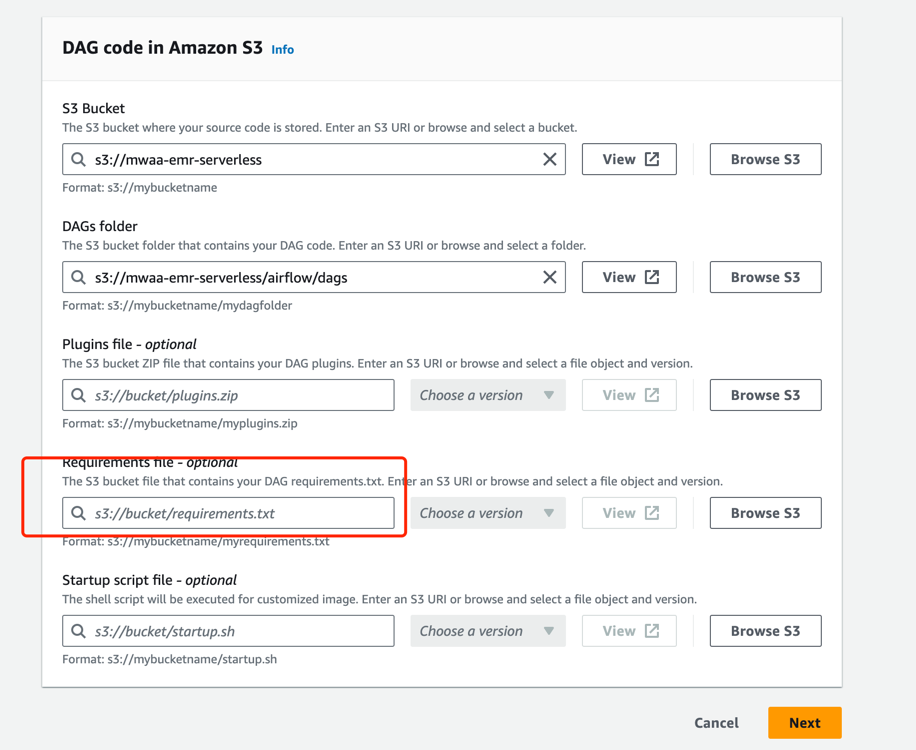This screenshot has height=750, width=916.
Task: Click the search icon in Plugins file field
Action: pyautogui.click(x=79, y=395)
